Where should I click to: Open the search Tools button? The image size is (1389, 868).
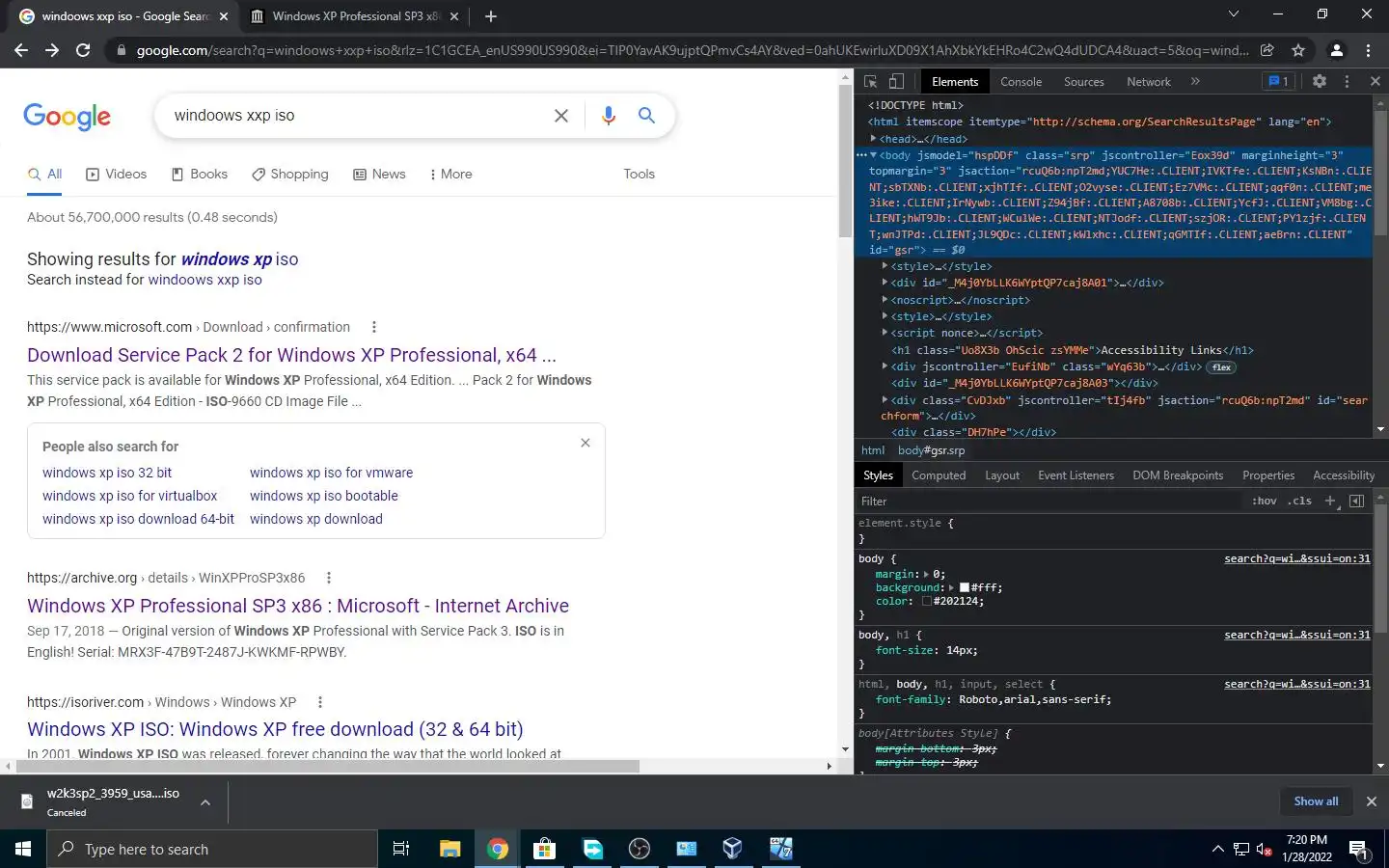click(639, 174)
